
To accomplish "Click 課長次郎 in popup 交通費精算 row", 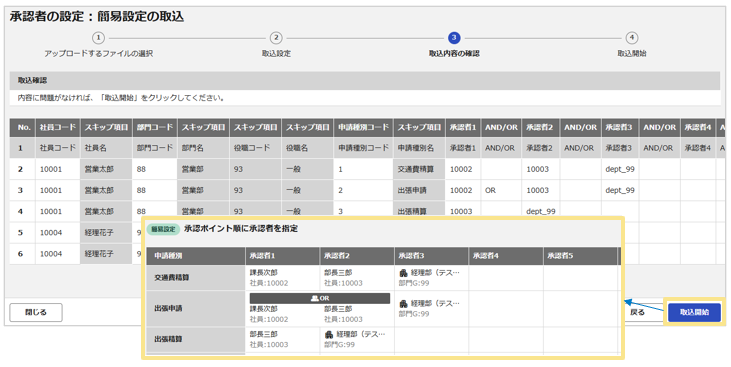I will tap(263, 273).
